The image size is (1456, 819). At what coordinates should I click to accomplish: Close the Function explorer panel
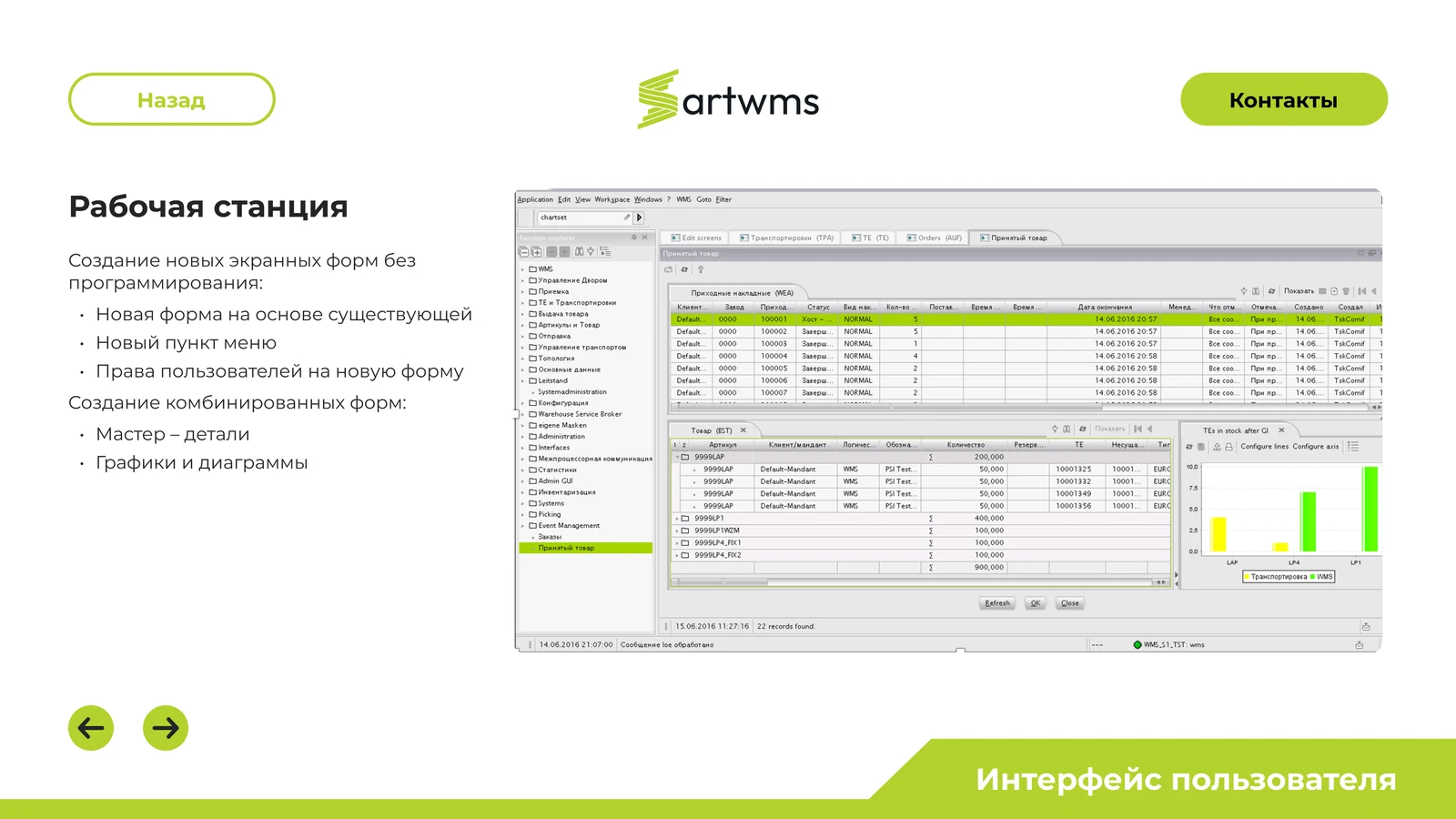point(644,238)
